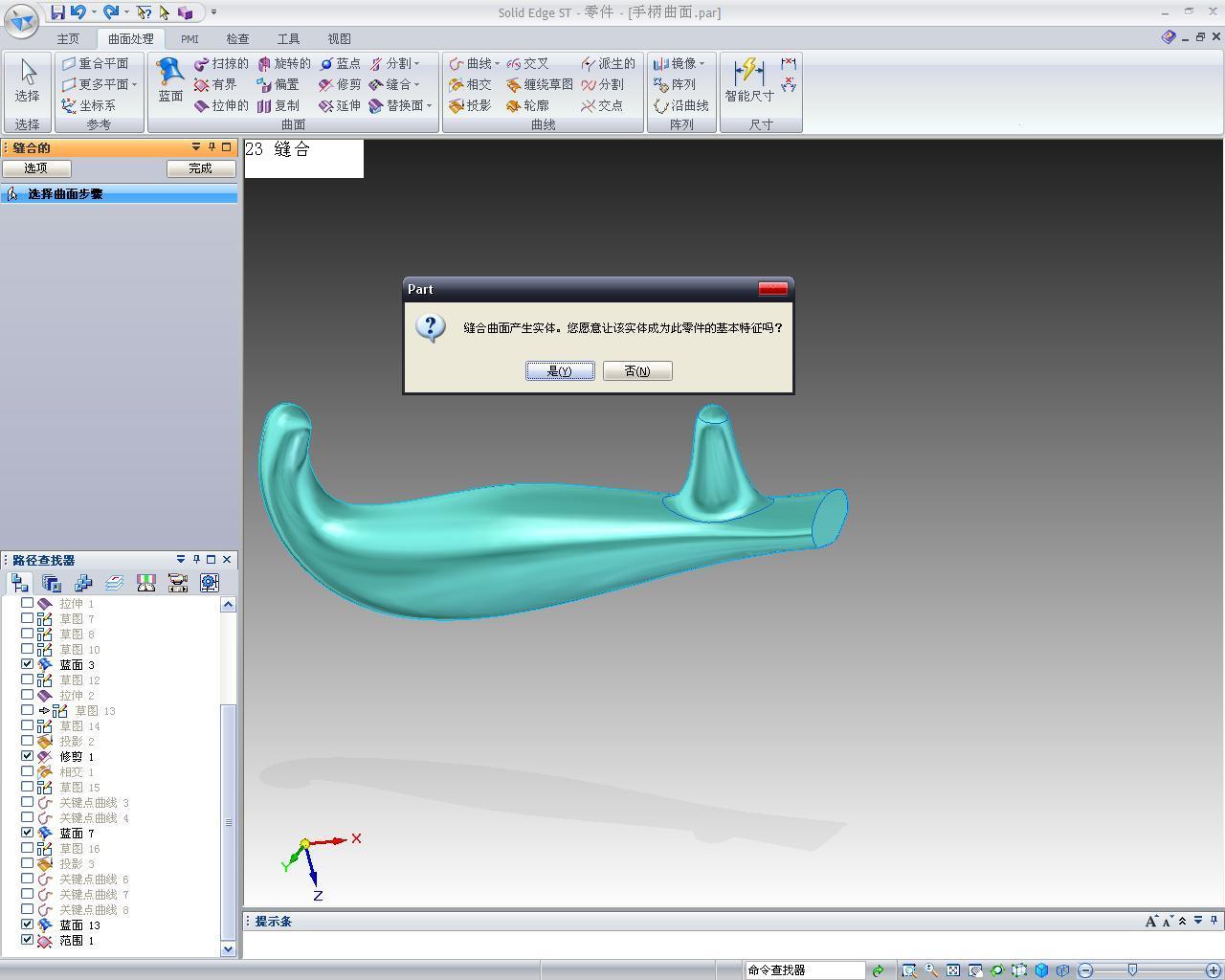Click the 选择 select arrow tool
This screenshot has height=980, width=1225.
[27, 79]
